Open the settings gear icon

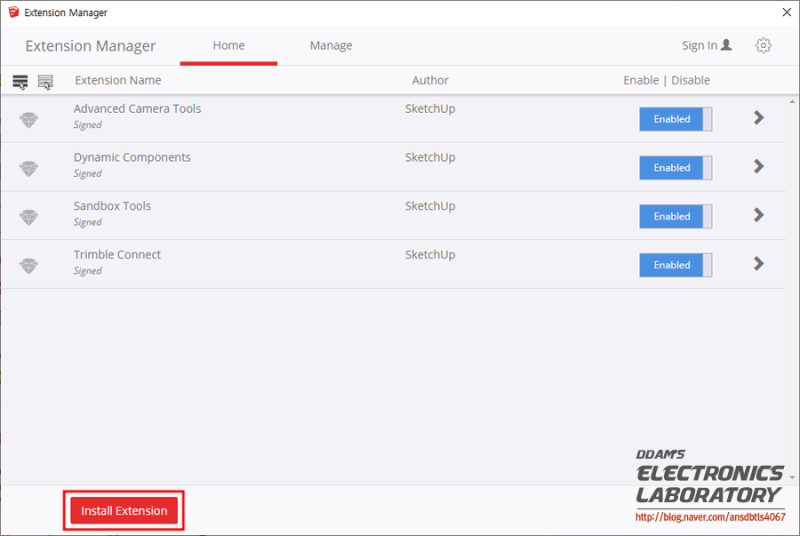763,45
